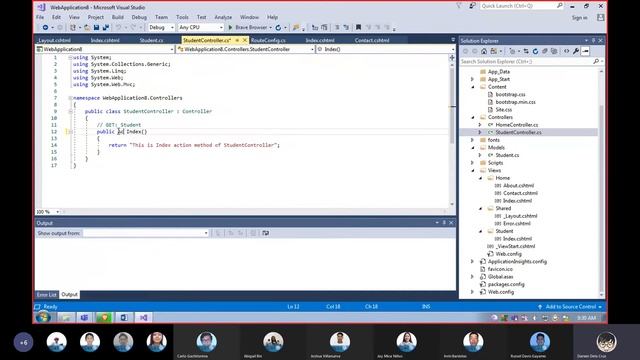The height and width of the screenshot is (360, 640).
Task: Click the Save All toolbar icon
Action: (106, 27)
